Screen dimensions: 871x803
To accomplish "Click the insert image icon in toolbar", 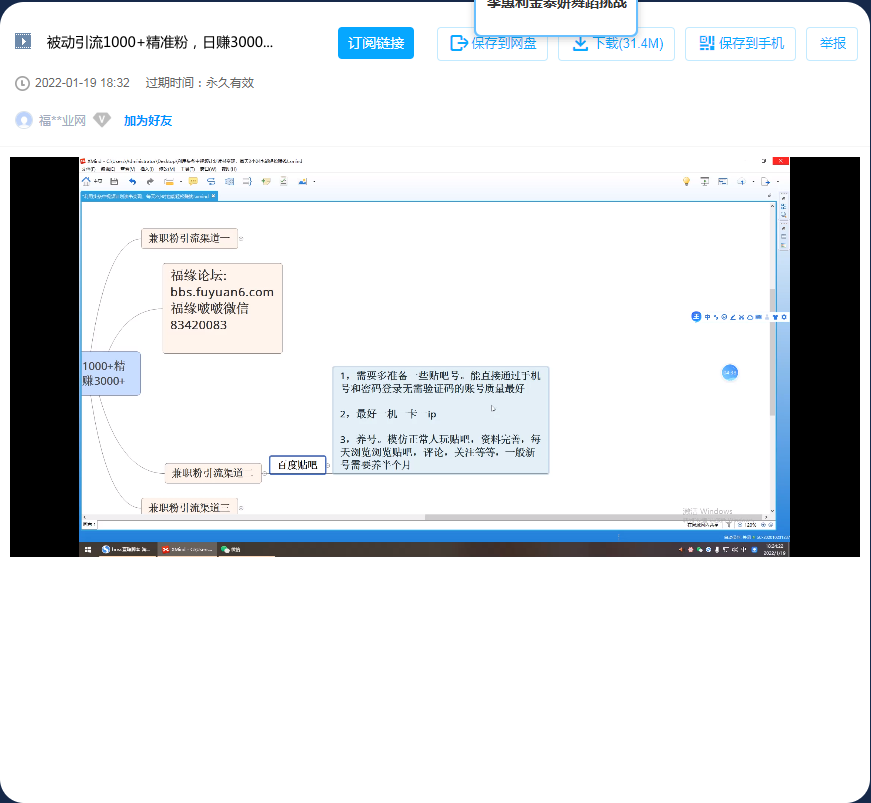I will [x=303, y=182].
